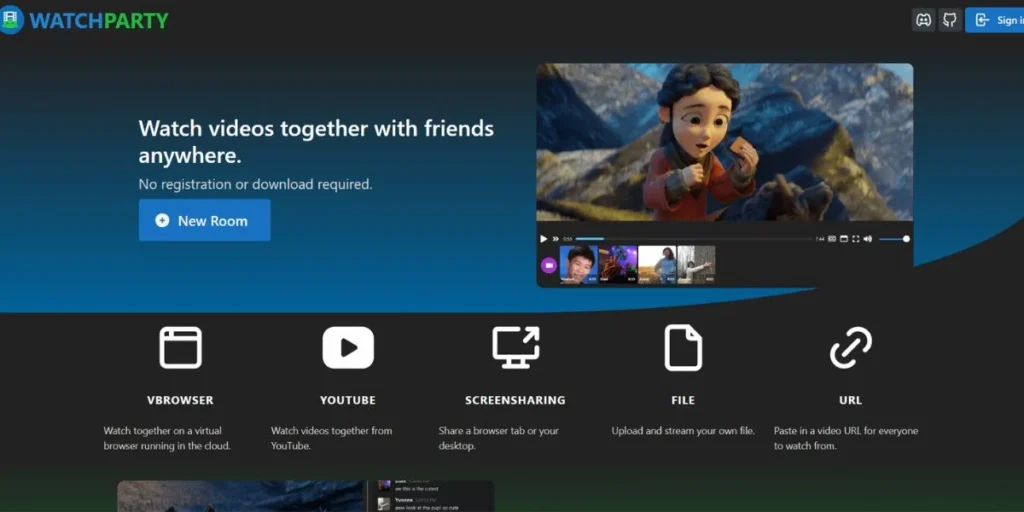Create a New Room

tap(204, 220)
